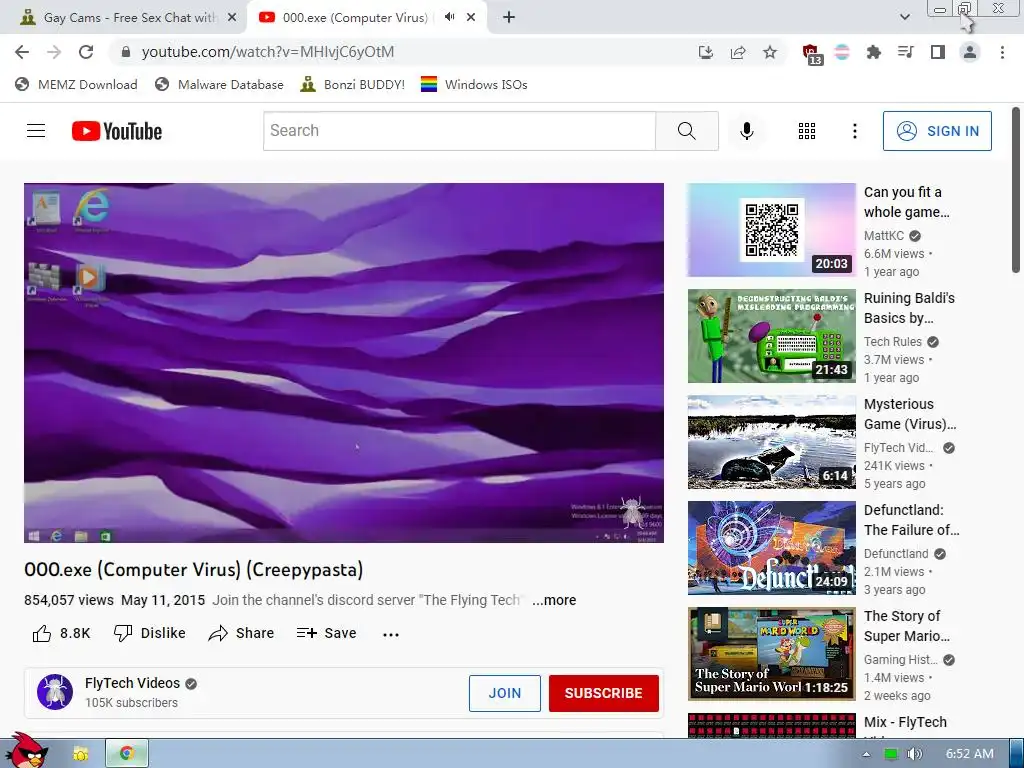Dislike the 000.exe video

[x=150, y=633]
